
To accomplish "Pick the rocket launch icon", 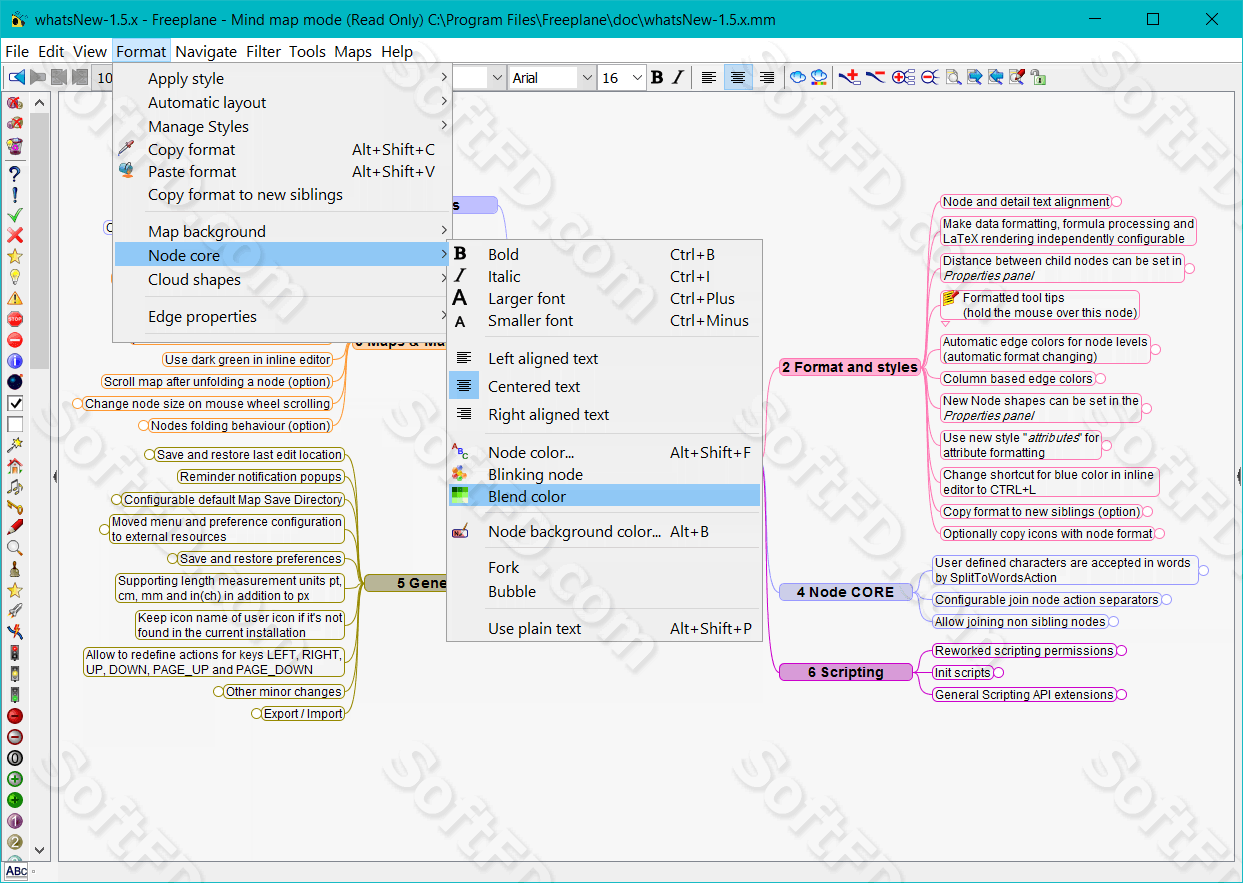I will click(x=15, y=611).
